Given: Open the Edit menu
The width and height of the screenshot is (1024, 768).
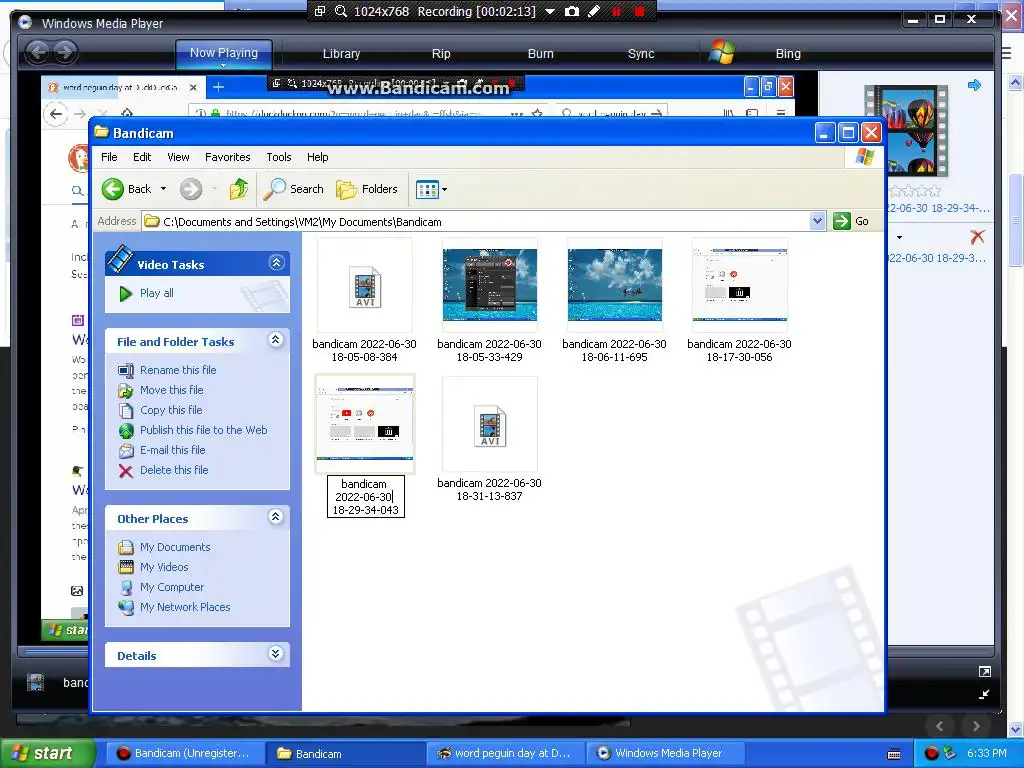Looking at the screenshot, I should coord(142,157).
